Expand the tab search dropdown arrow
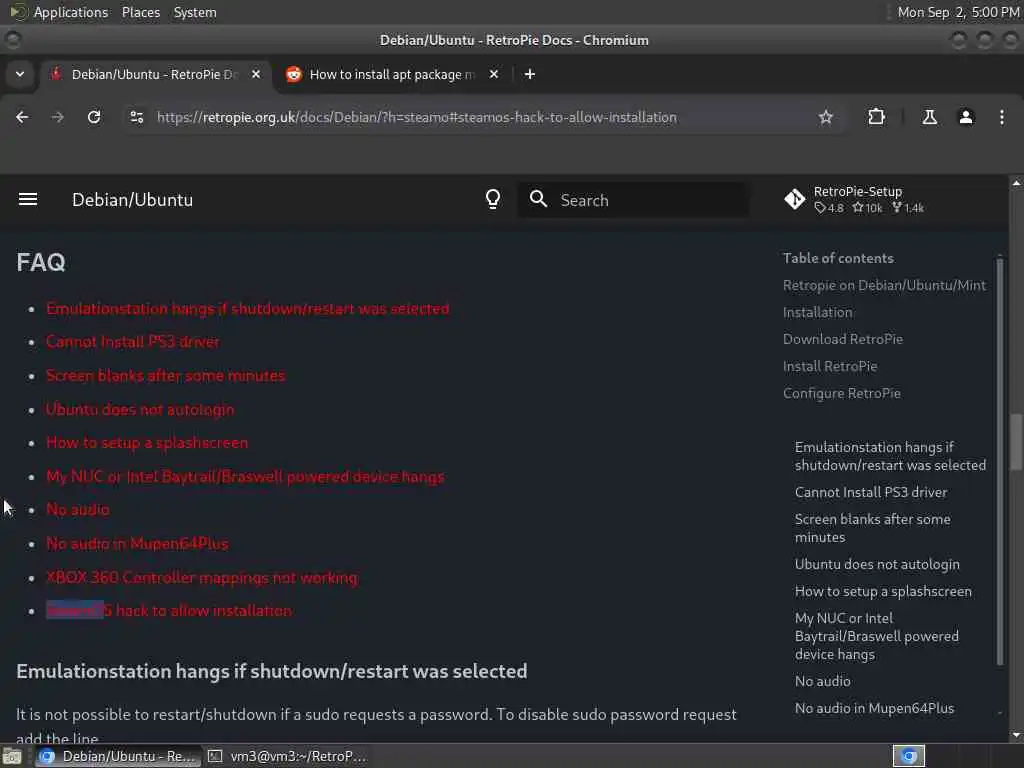 pos(20,74)
